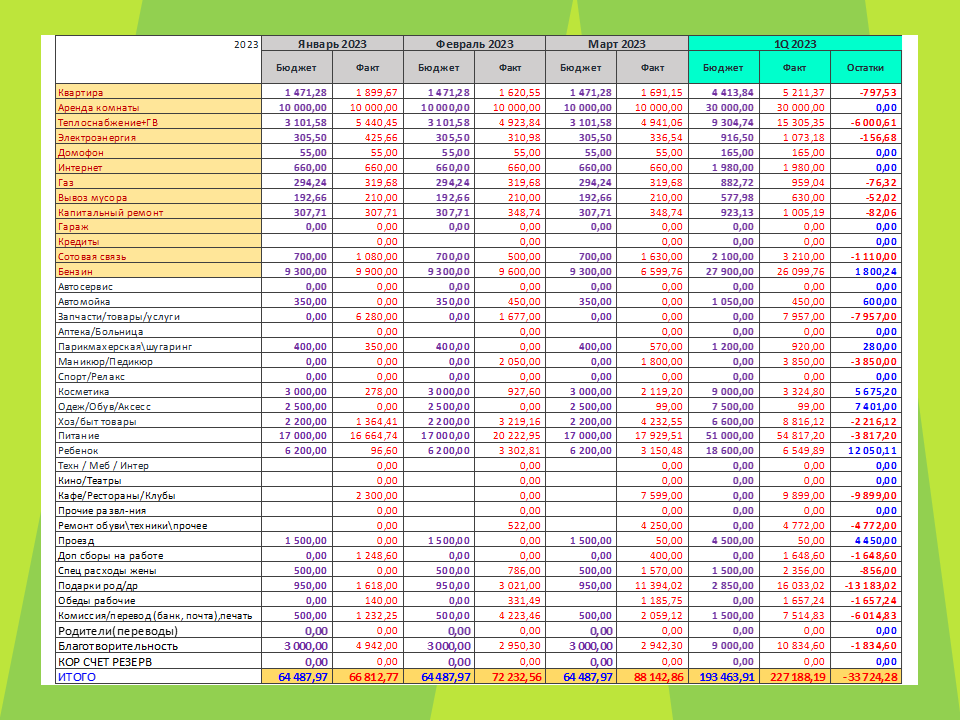Select the Февраль 2023 header cell
The height and width of the screenshot is (720, 960).
[x=474, y=44]
